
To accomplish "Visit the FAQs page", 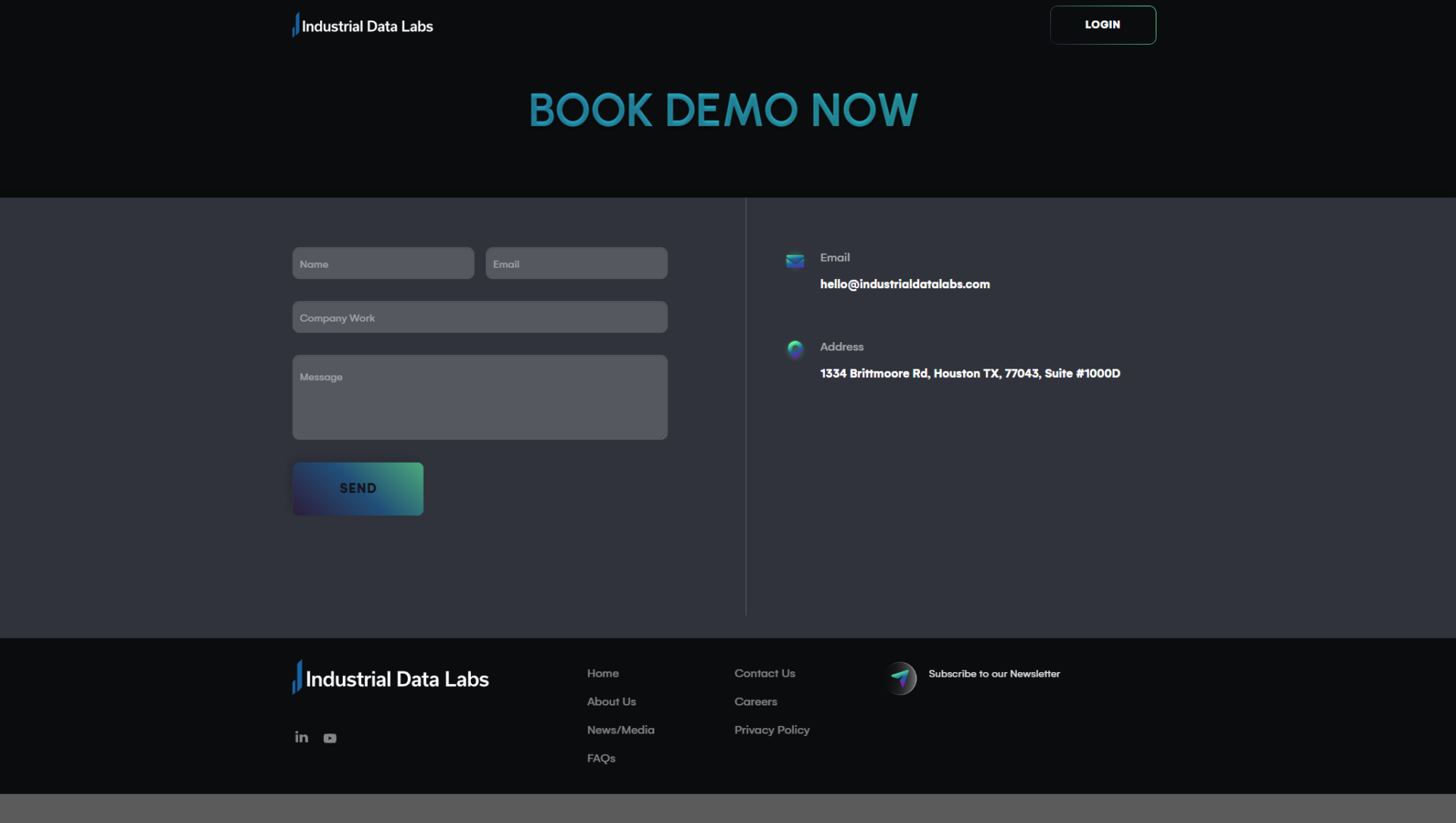I will (601, 757).
